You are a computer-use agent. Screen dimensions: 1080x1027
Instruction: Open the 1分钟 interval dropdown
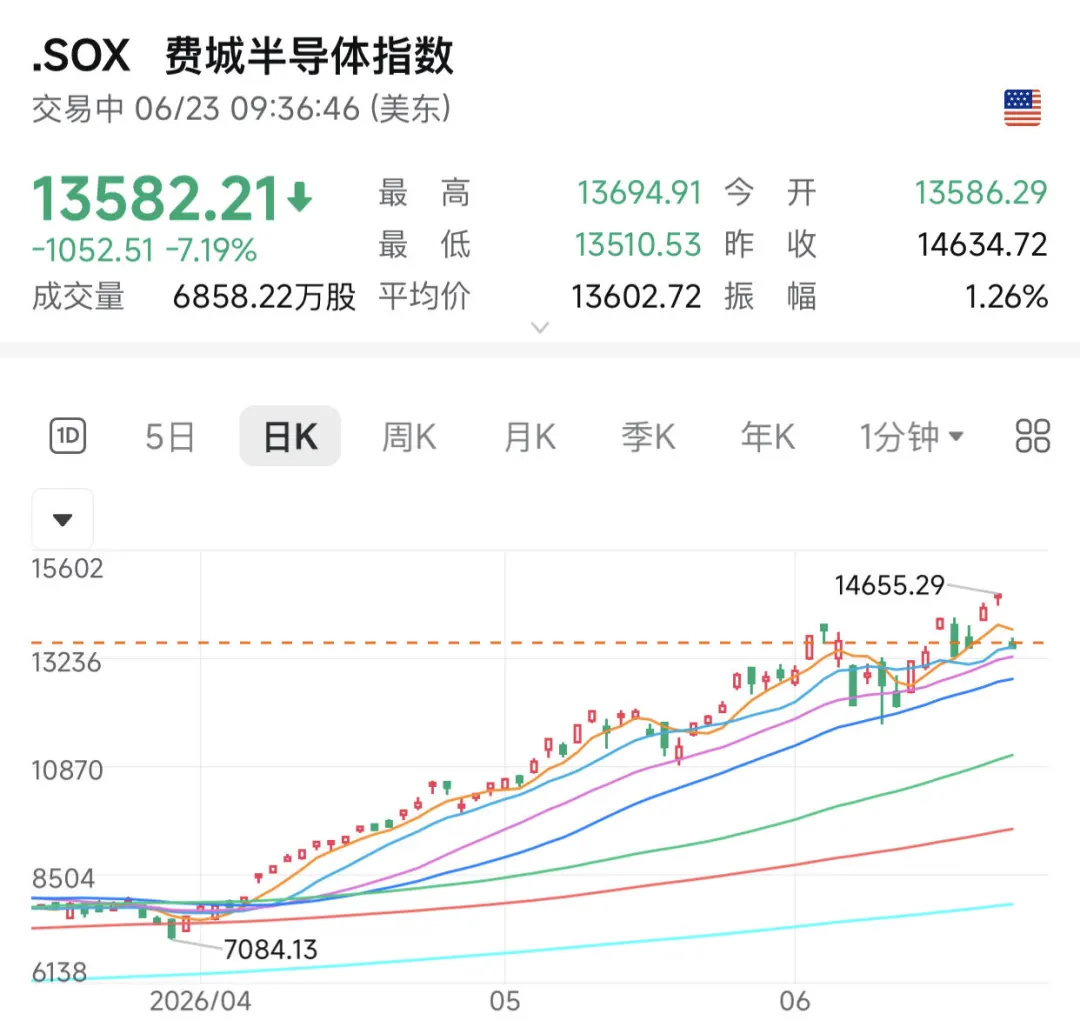[911, 437]
